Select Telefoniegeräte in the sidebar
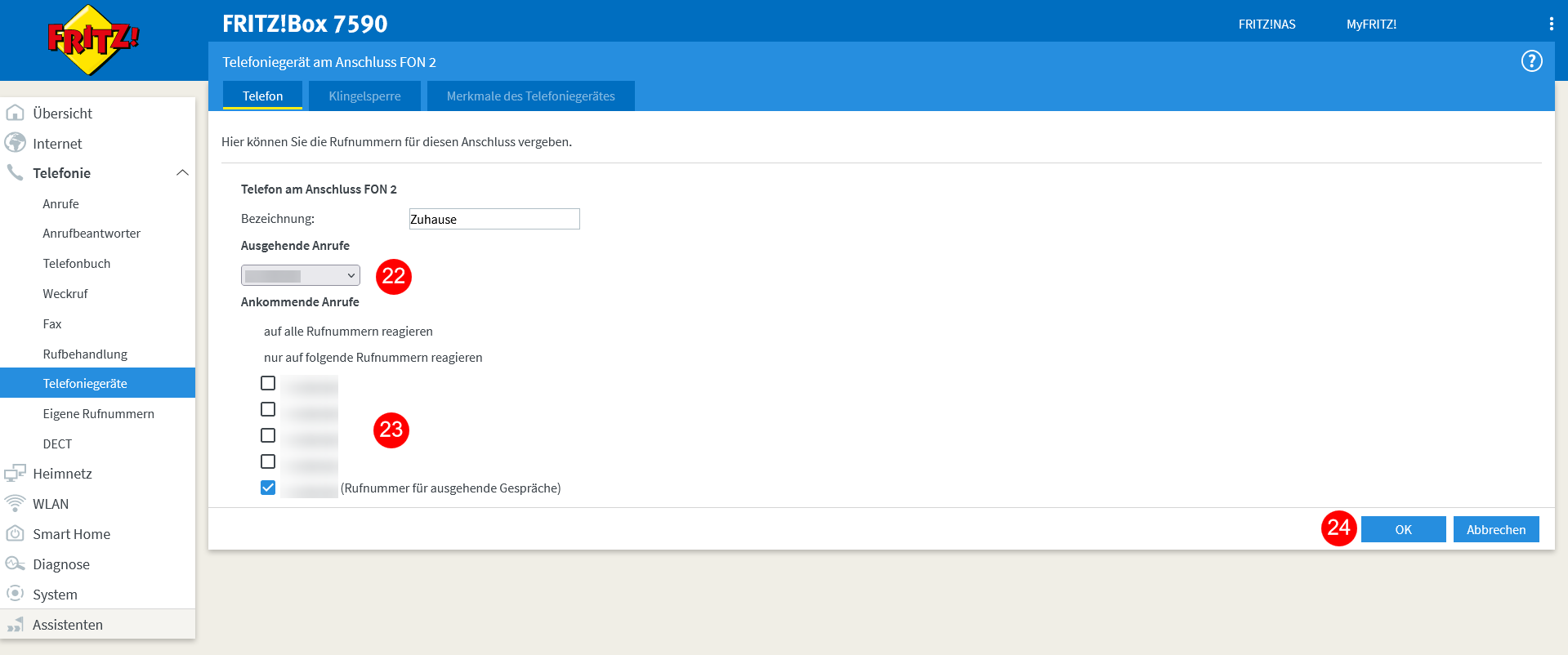Image resolution: width=1568 pixels, height=655 pixels. coord(97,383)
